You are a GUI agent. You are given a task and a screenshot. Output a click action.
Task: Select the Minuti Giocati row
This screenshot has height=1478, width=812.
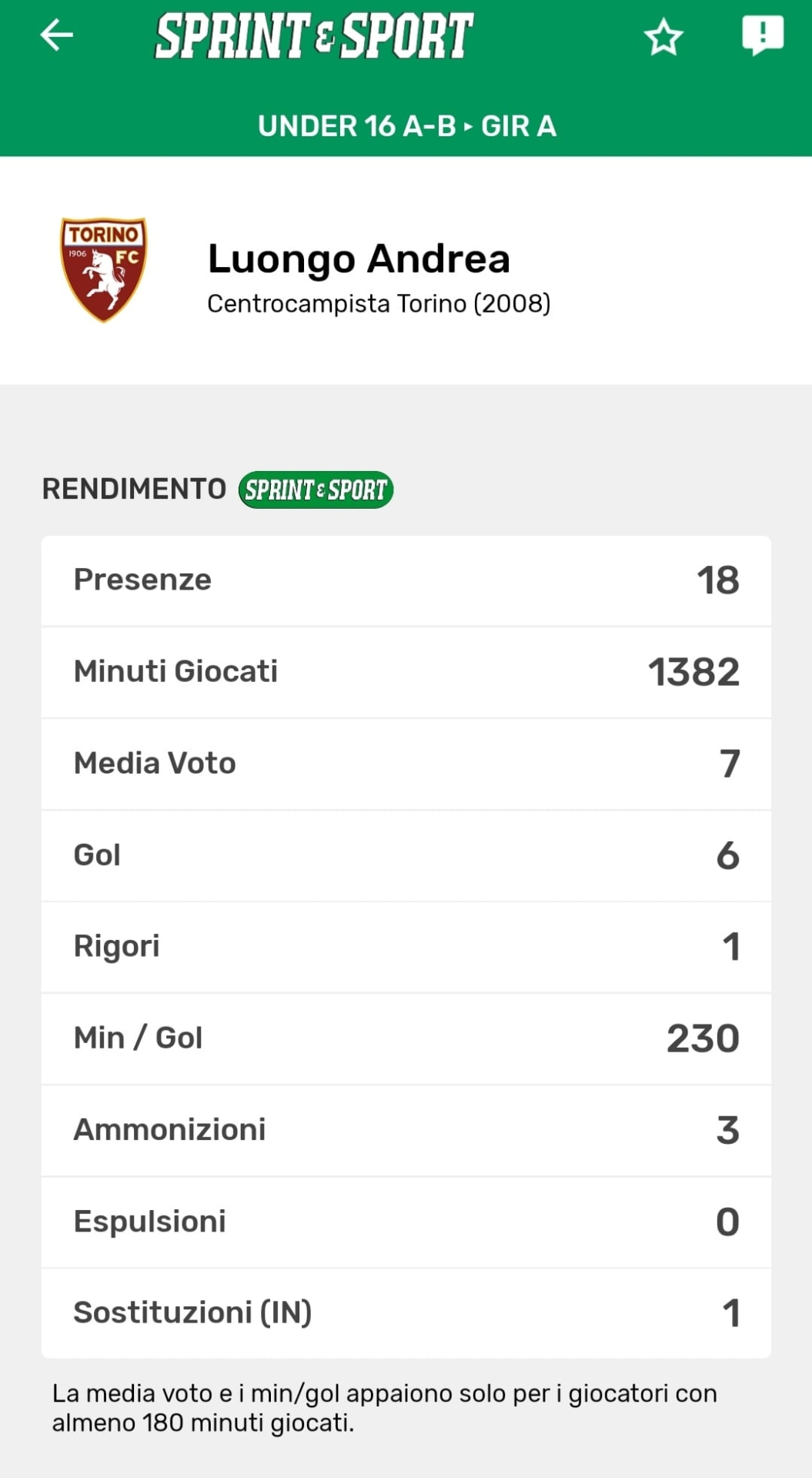coord(406,672)
